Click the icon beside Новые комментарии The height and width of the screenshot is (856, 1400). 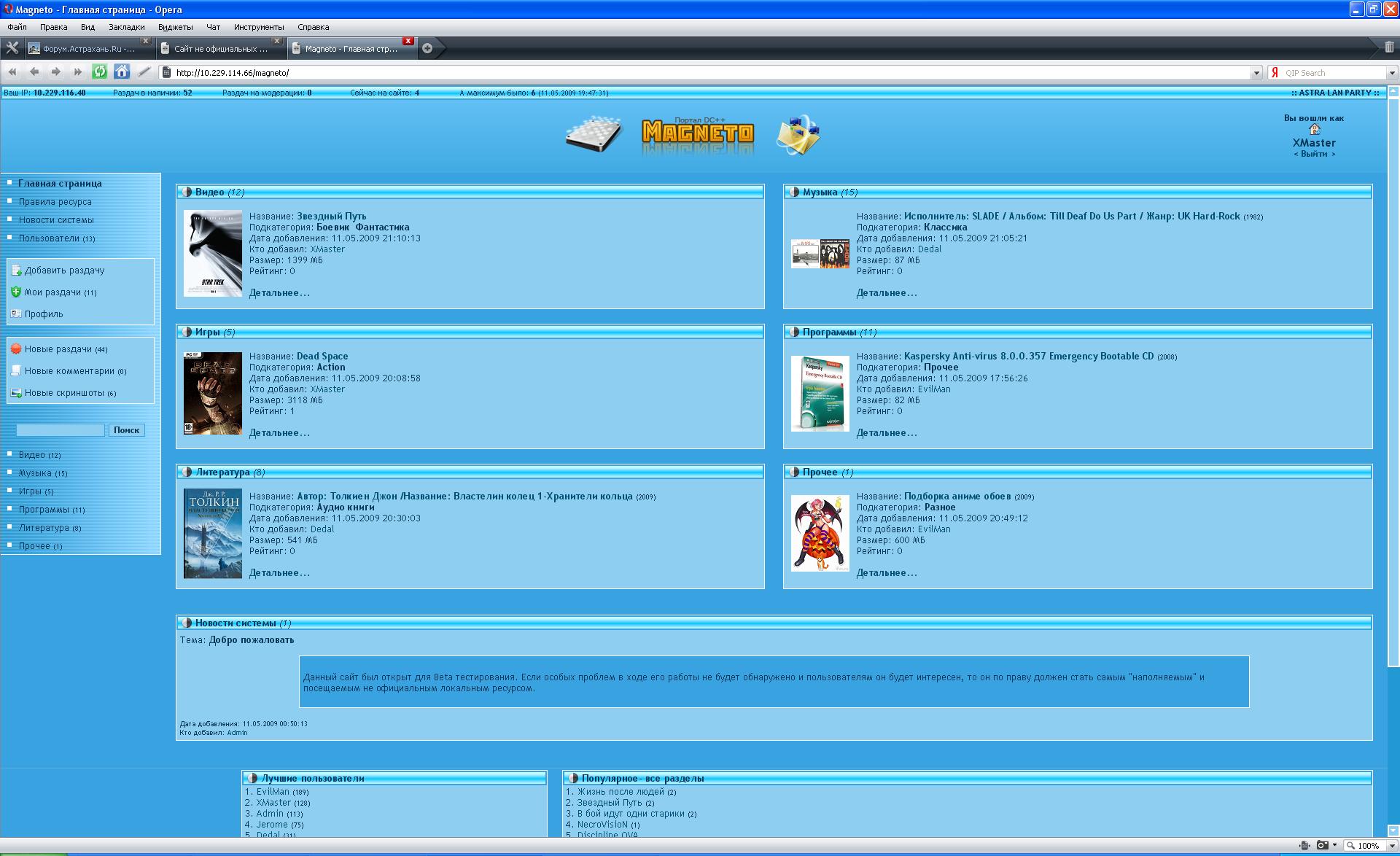16,370
